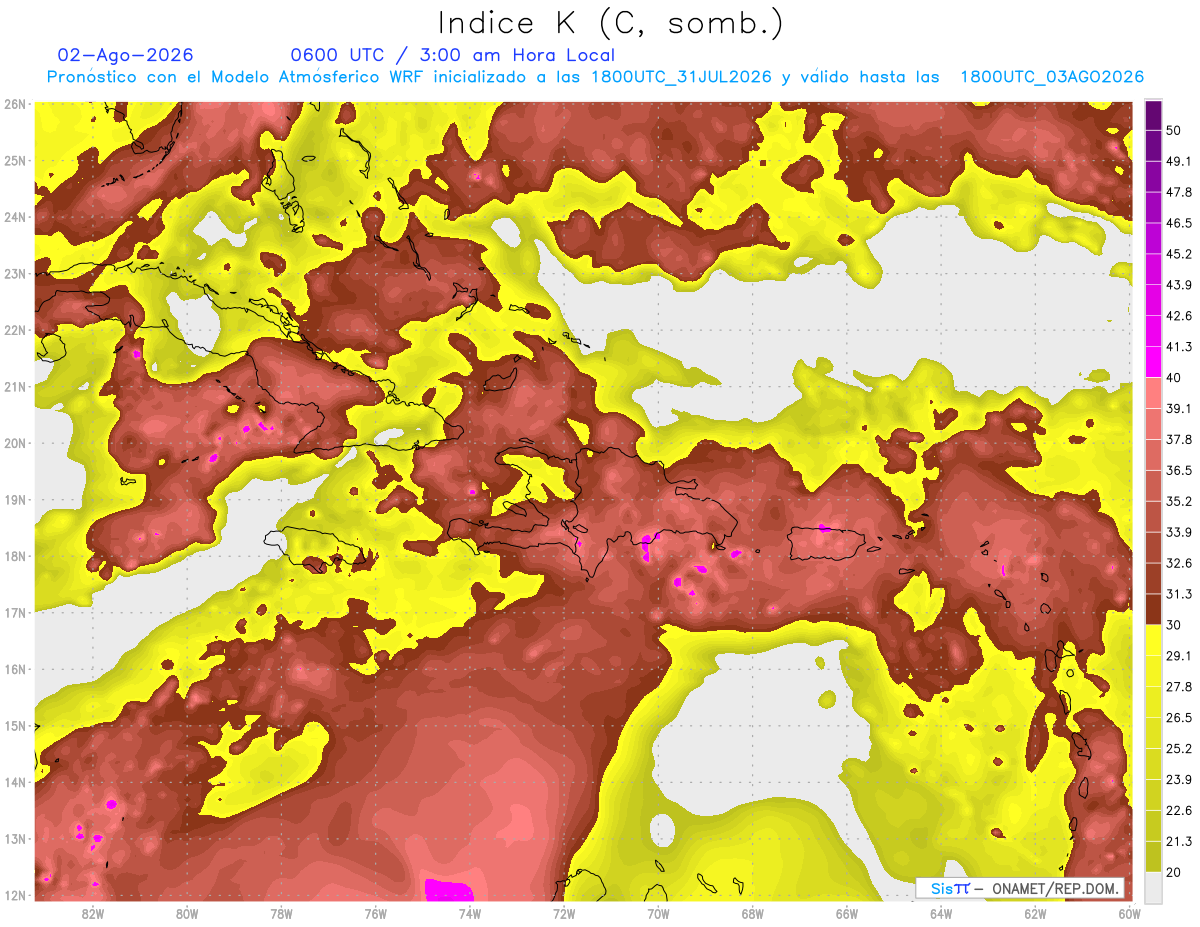Click the 14N latitude axis label
The width and height of the screenshot is (1200, 927).
(15, 782)
